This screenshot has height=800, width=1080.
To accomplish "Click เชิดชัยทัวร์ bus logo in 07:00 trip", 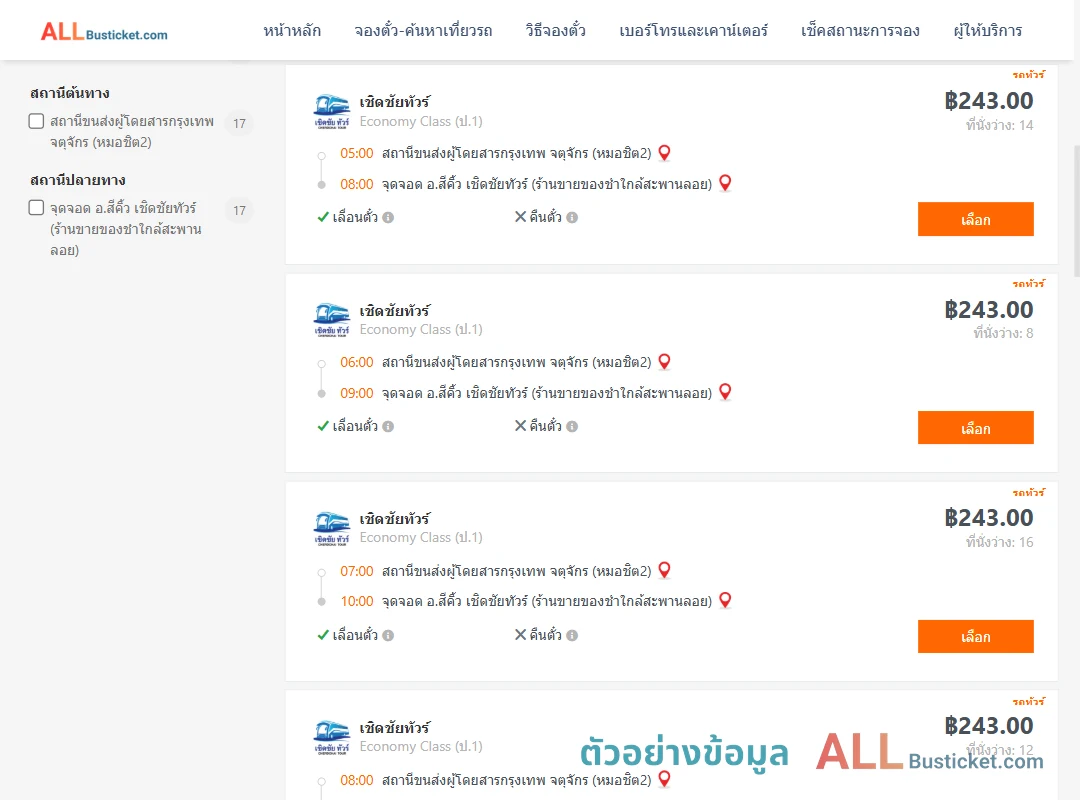I will 331,529.
